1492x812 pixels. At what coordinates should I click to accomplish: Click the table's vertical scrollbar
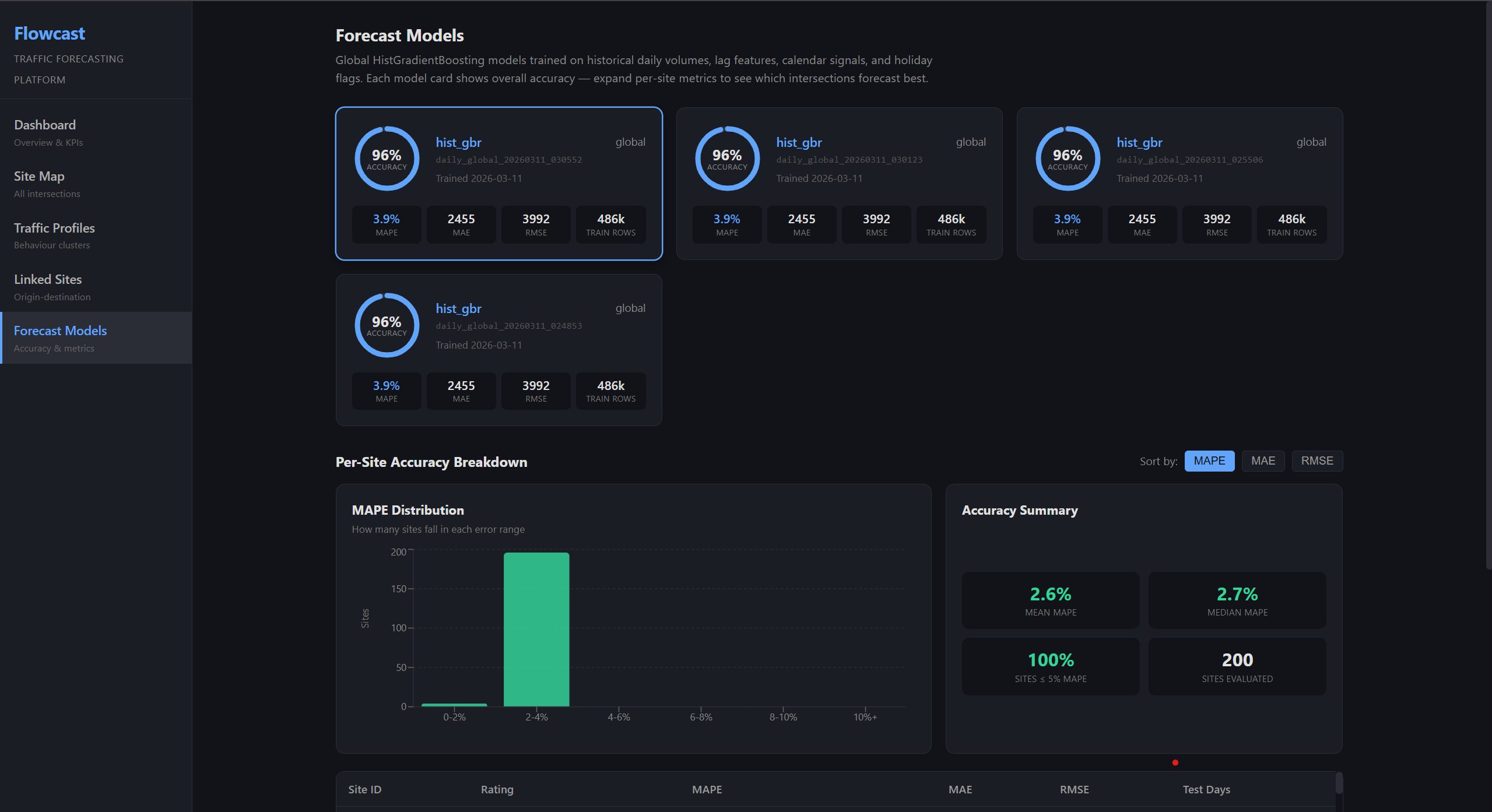click(x=1339, y=784)
